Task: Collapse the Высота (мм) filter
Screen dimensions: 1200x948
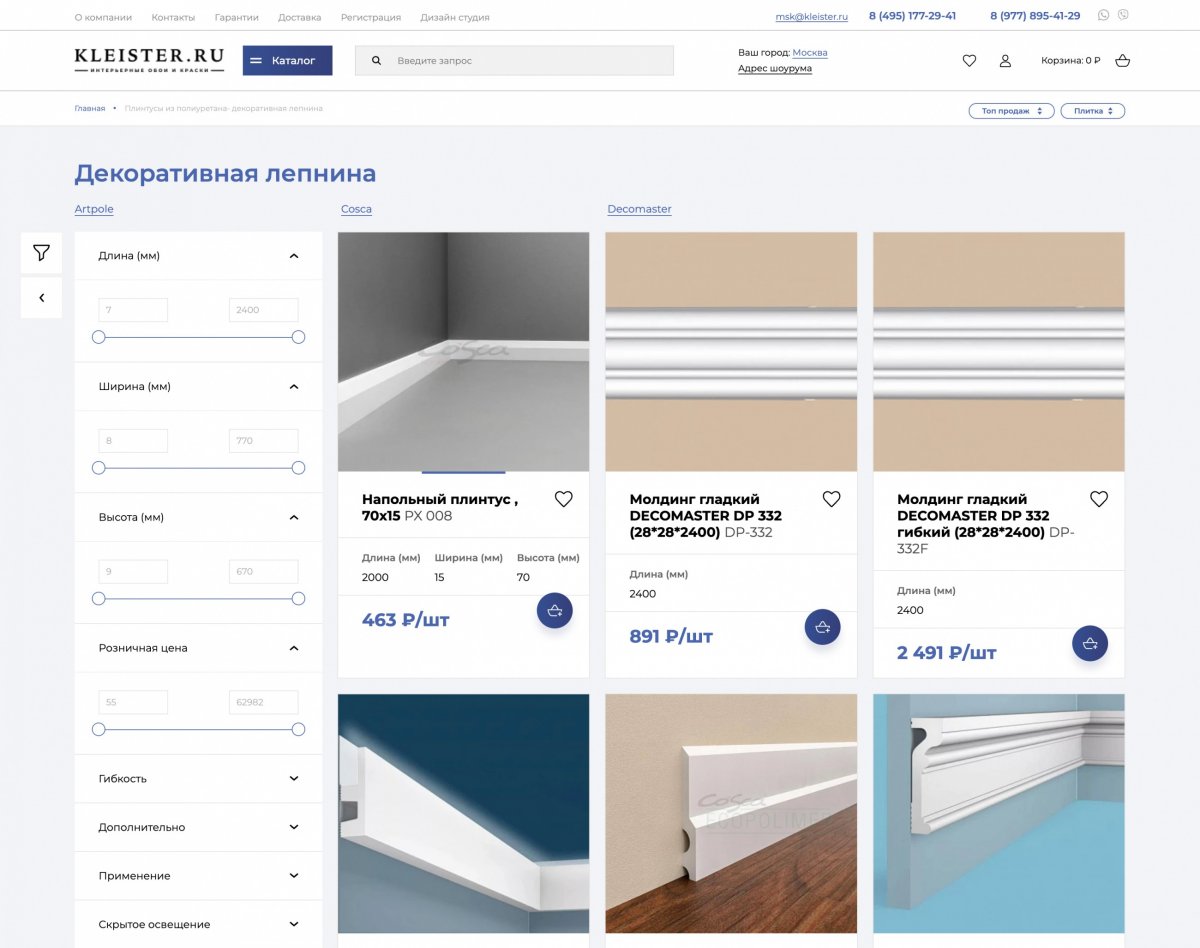Action: pyautogui.click(x=294, y=517)
